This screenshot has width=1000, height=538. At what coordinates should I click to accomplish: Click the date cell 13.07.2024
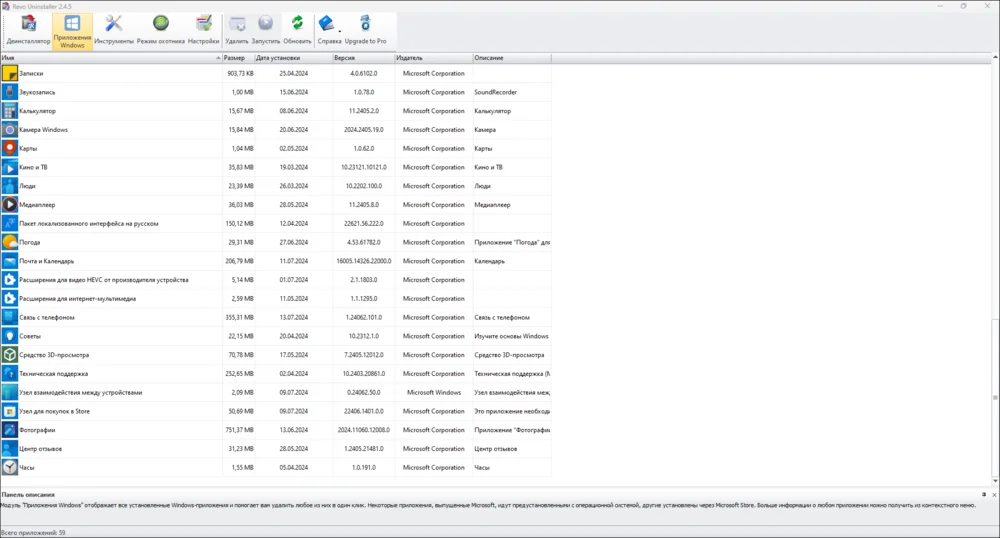[293, 317]
